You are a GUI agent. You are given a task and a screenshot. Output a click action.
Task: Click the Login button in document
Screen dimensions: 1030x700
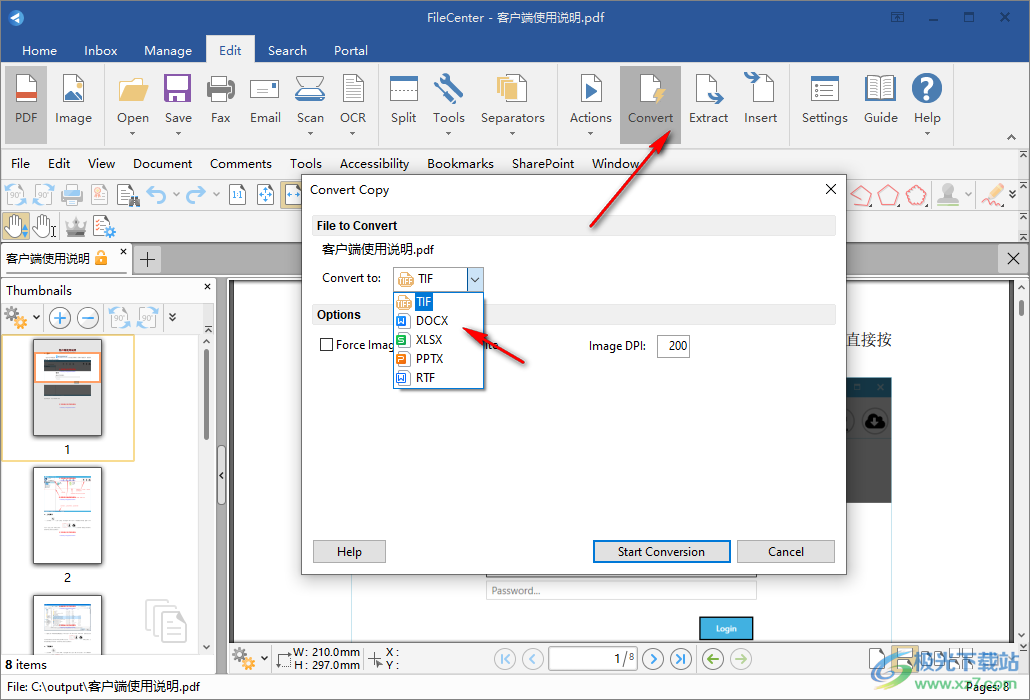click(x=726, y=628)
